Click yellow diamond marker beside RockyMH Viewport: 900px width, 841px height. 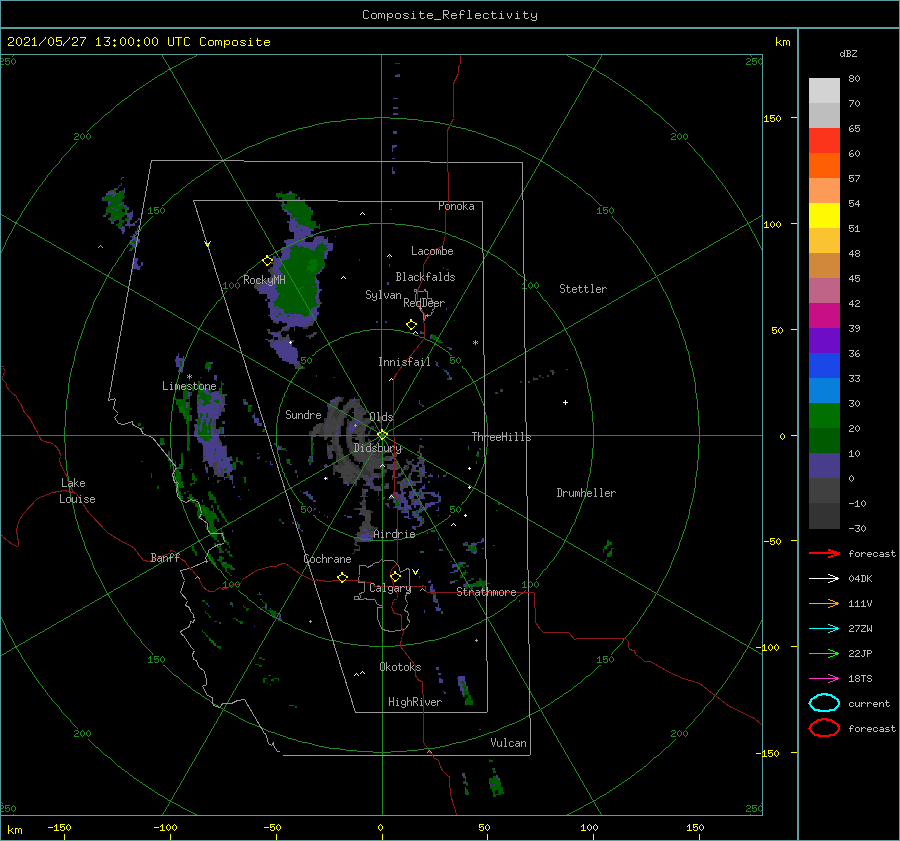[267, 261]
